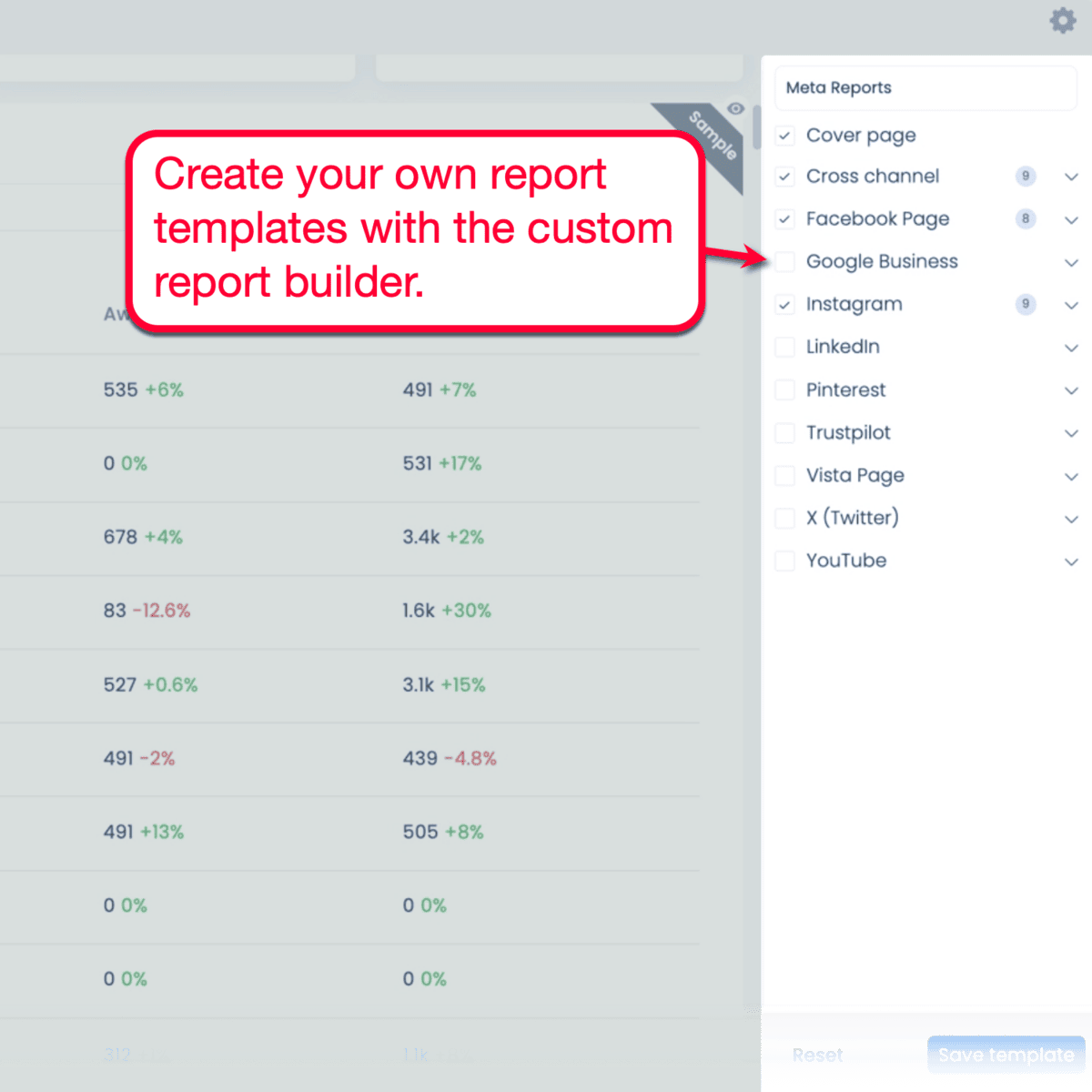Expand the Cross channel section
This screenshot has width=1092, height=1092.
pos(1071,177)
